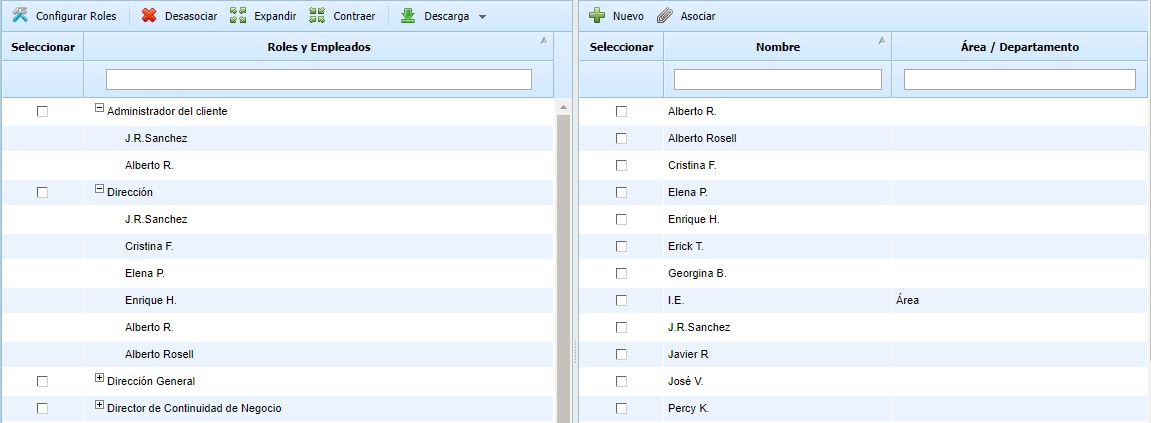
Task: Click the roles list vertical scrollbar
Action: coord(562,260)
